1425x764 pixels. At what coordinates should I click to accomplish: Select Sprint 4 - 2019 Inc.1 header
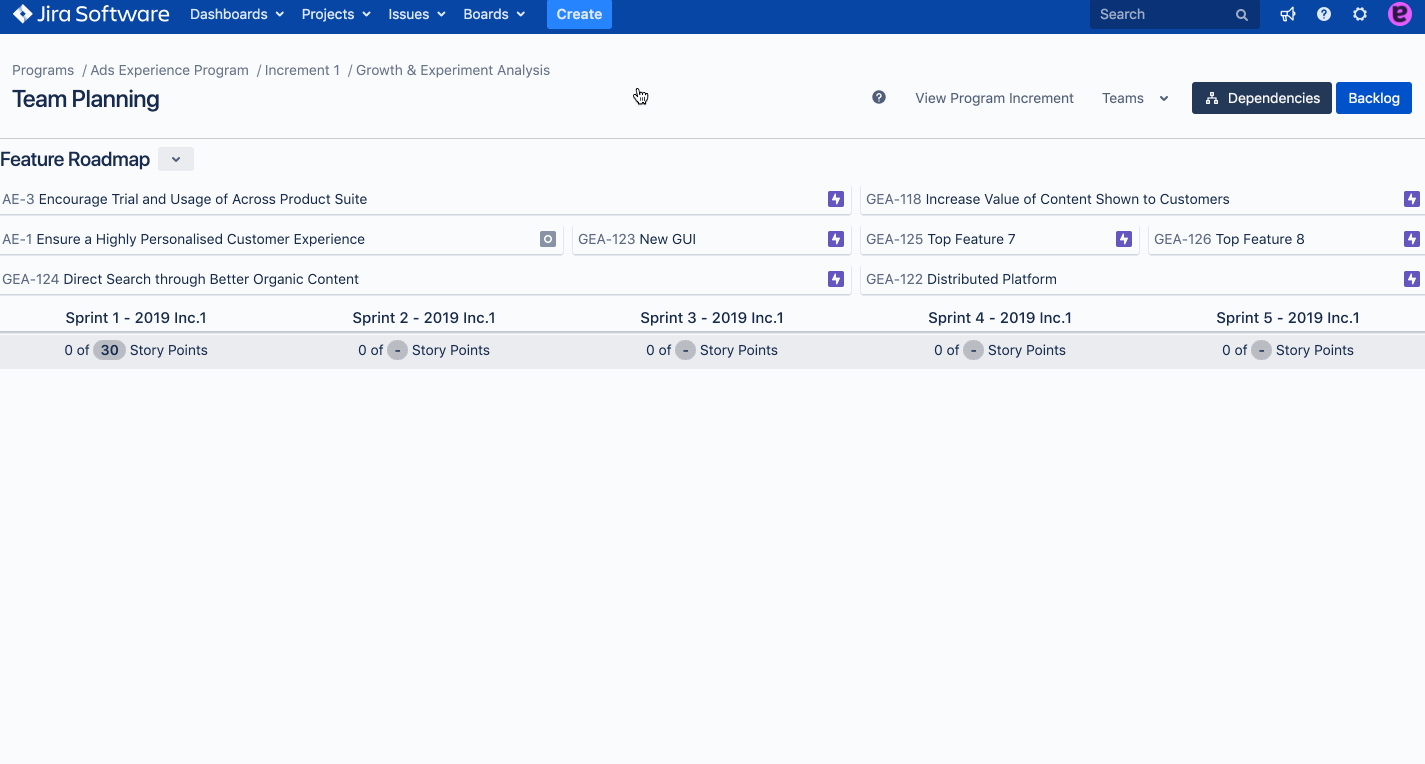click(x=1000, y=318)
